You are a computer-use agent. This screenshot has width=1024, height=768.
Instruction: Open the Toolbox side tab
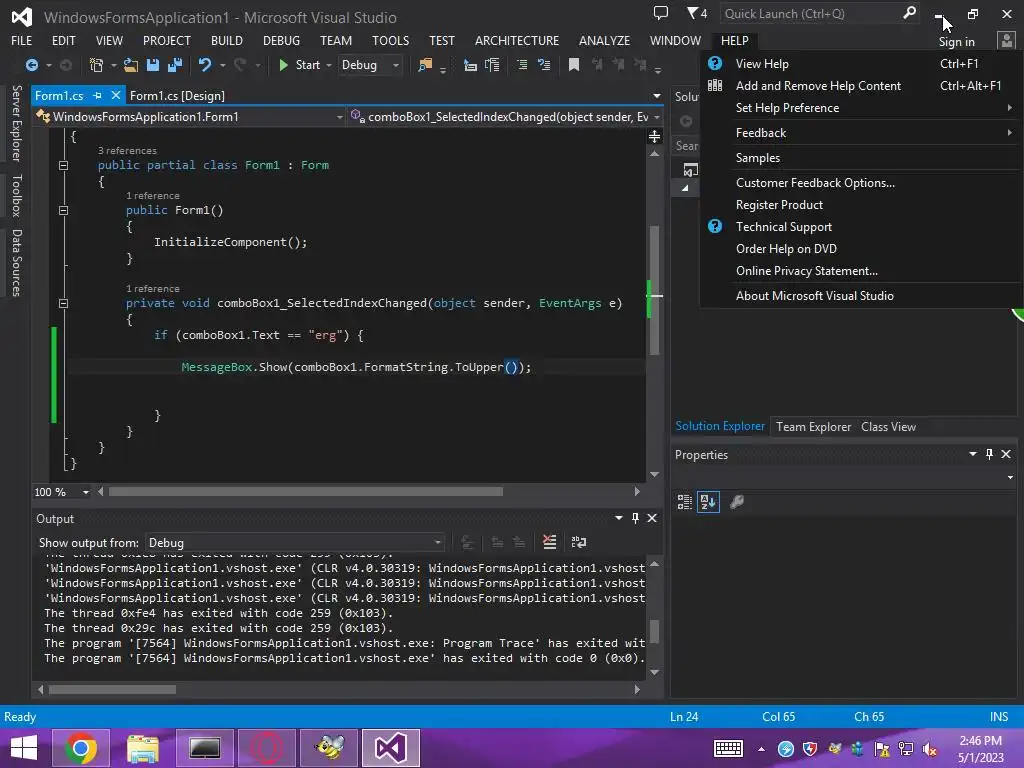tap(16, 195)
